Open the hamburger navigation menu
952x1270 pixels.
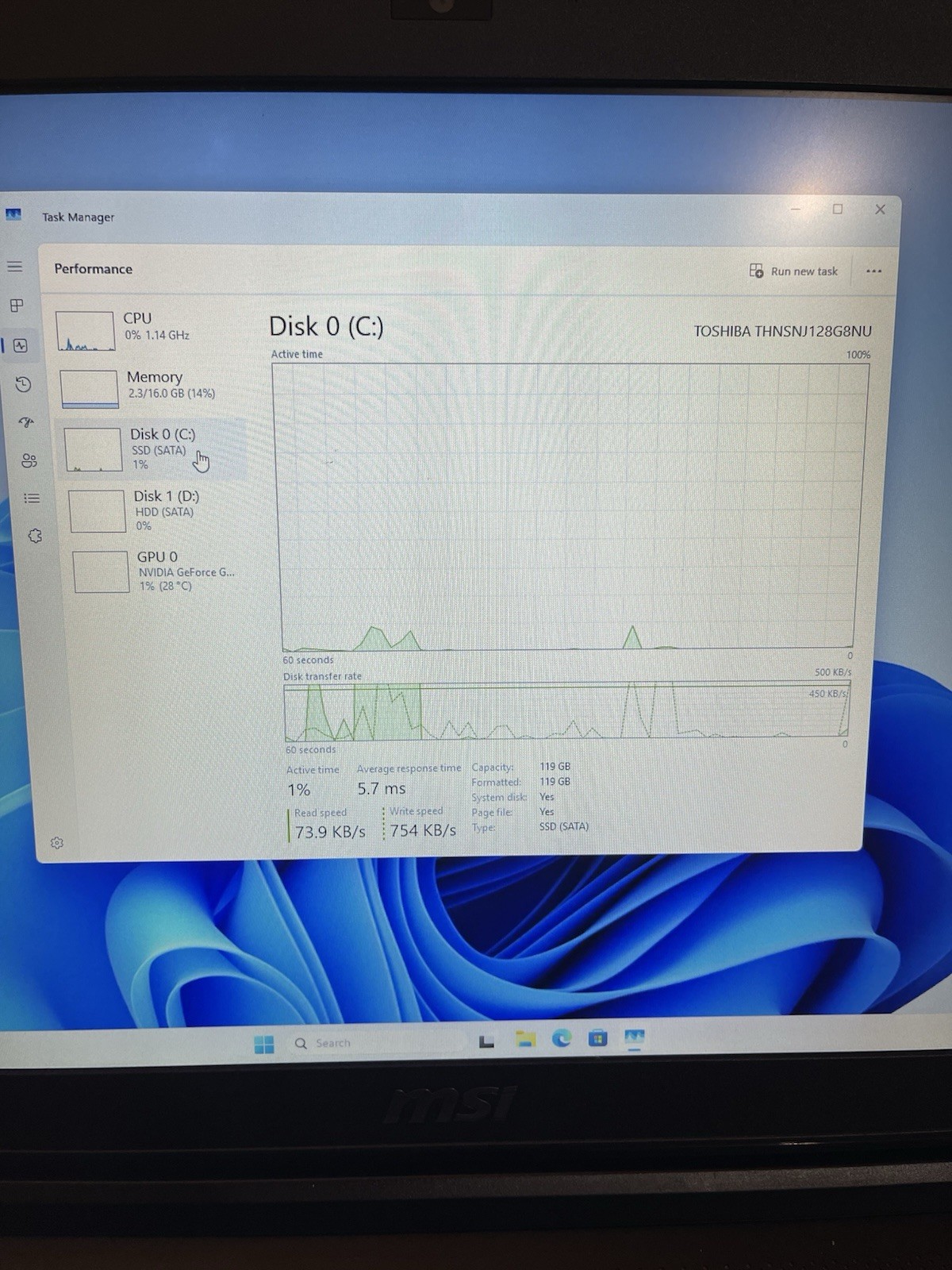(15, 267)
